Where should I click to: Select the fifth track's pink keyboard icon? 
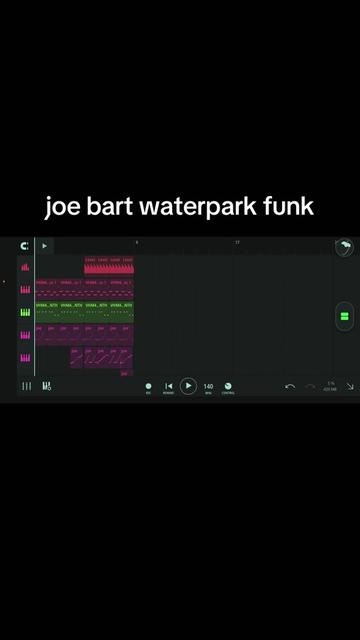click(x=25, y=358)
